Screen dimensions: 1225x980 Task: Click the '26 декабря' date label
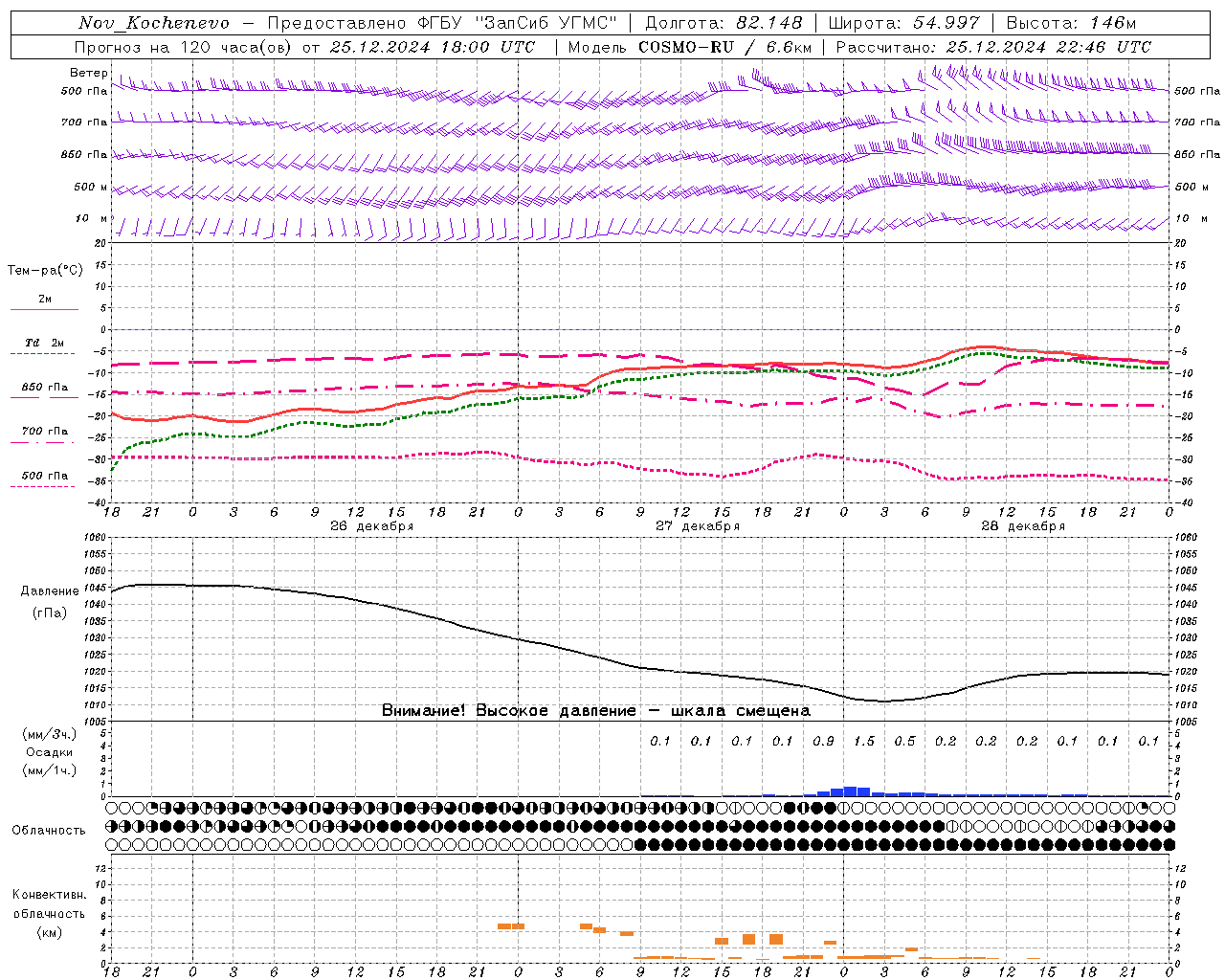coord(372,526)
